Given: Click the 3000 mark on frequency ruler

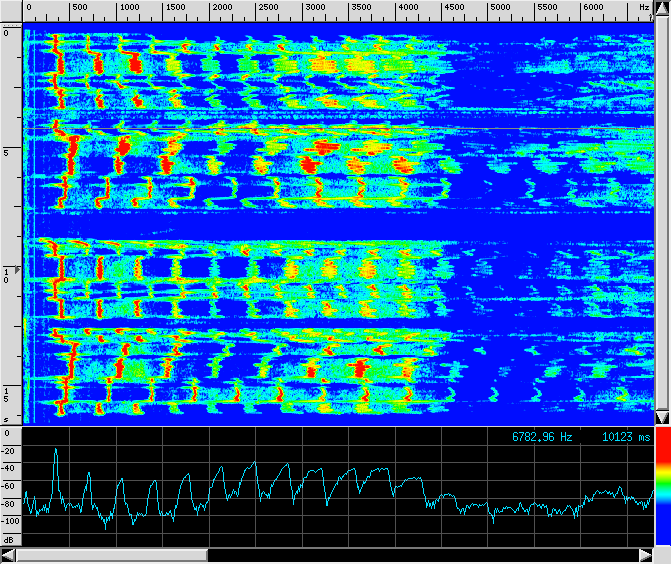Looking at the screenshot, I should pyautogui.click(x=315, y=8).
